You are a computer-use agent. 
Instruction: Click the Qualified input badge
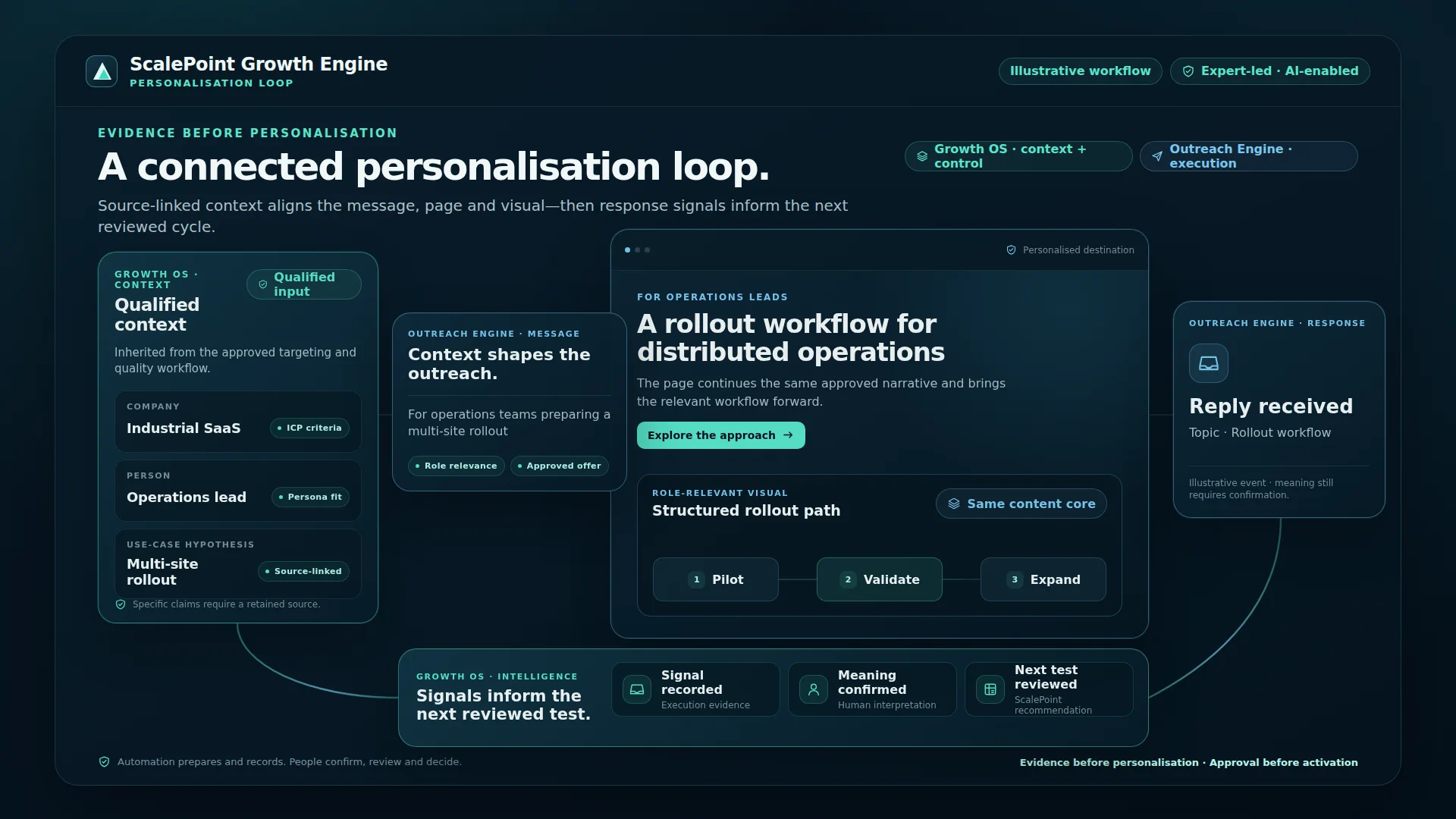(x=304, y=284)
